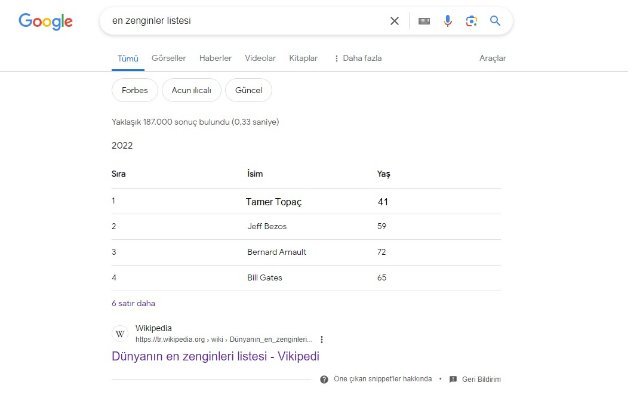Click the Güncel filter chip

click(x=249, y=90)
